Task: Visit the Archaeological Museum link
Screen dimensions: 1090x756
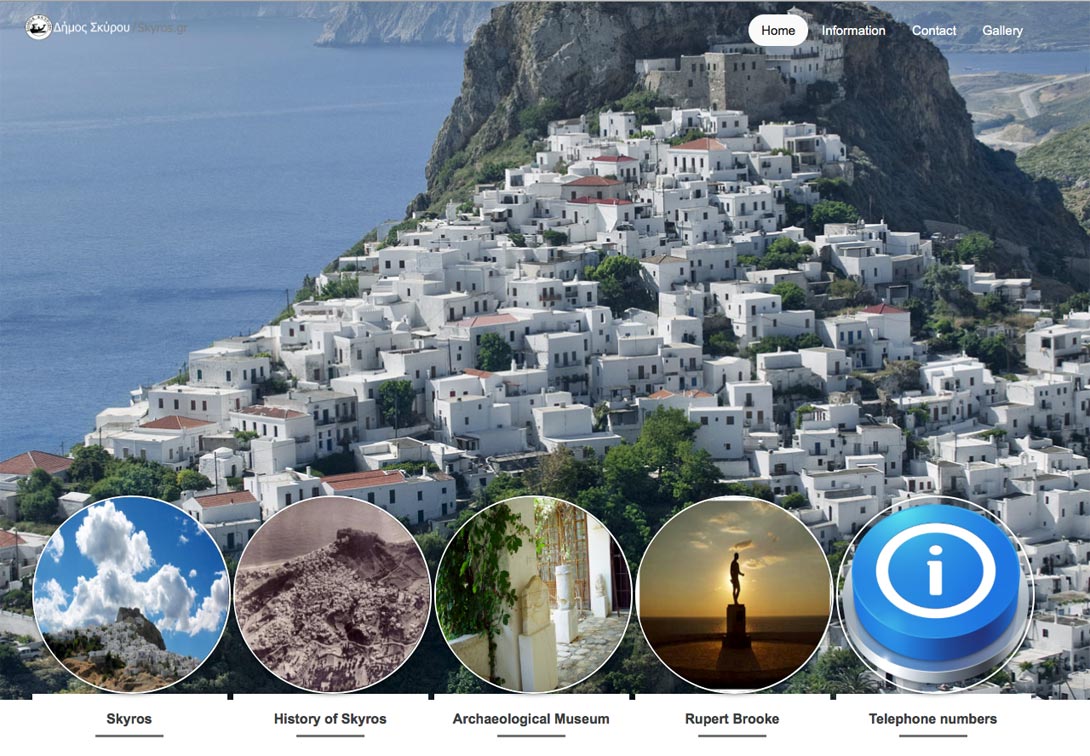Action: [x=531, y=719]
